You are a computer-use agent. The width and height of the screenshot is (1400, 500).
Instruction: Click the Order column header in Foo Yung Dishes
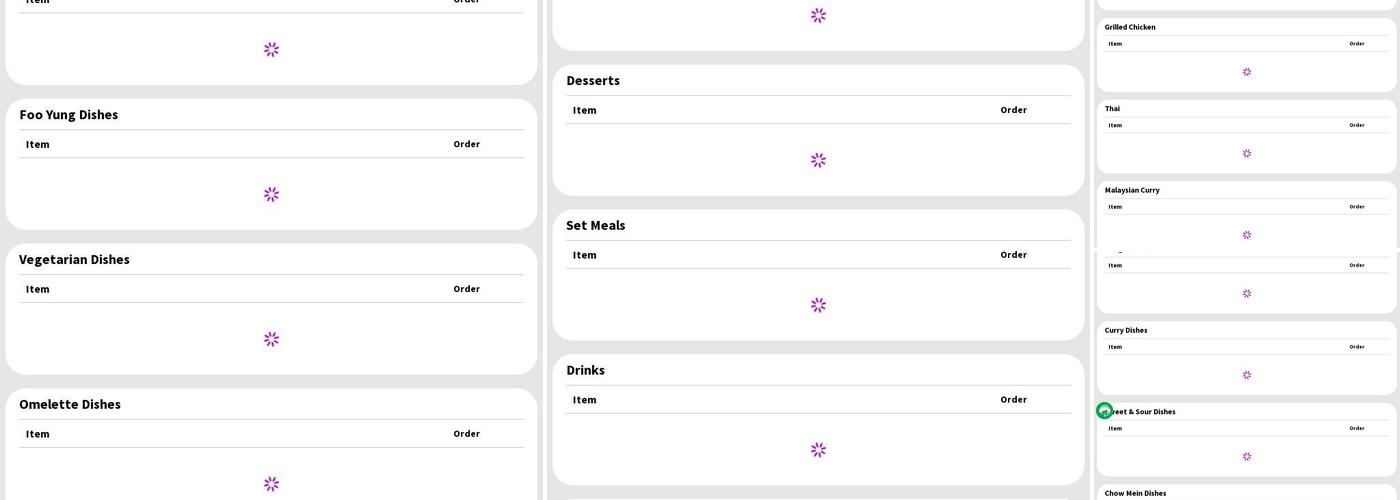click(466, 144)
